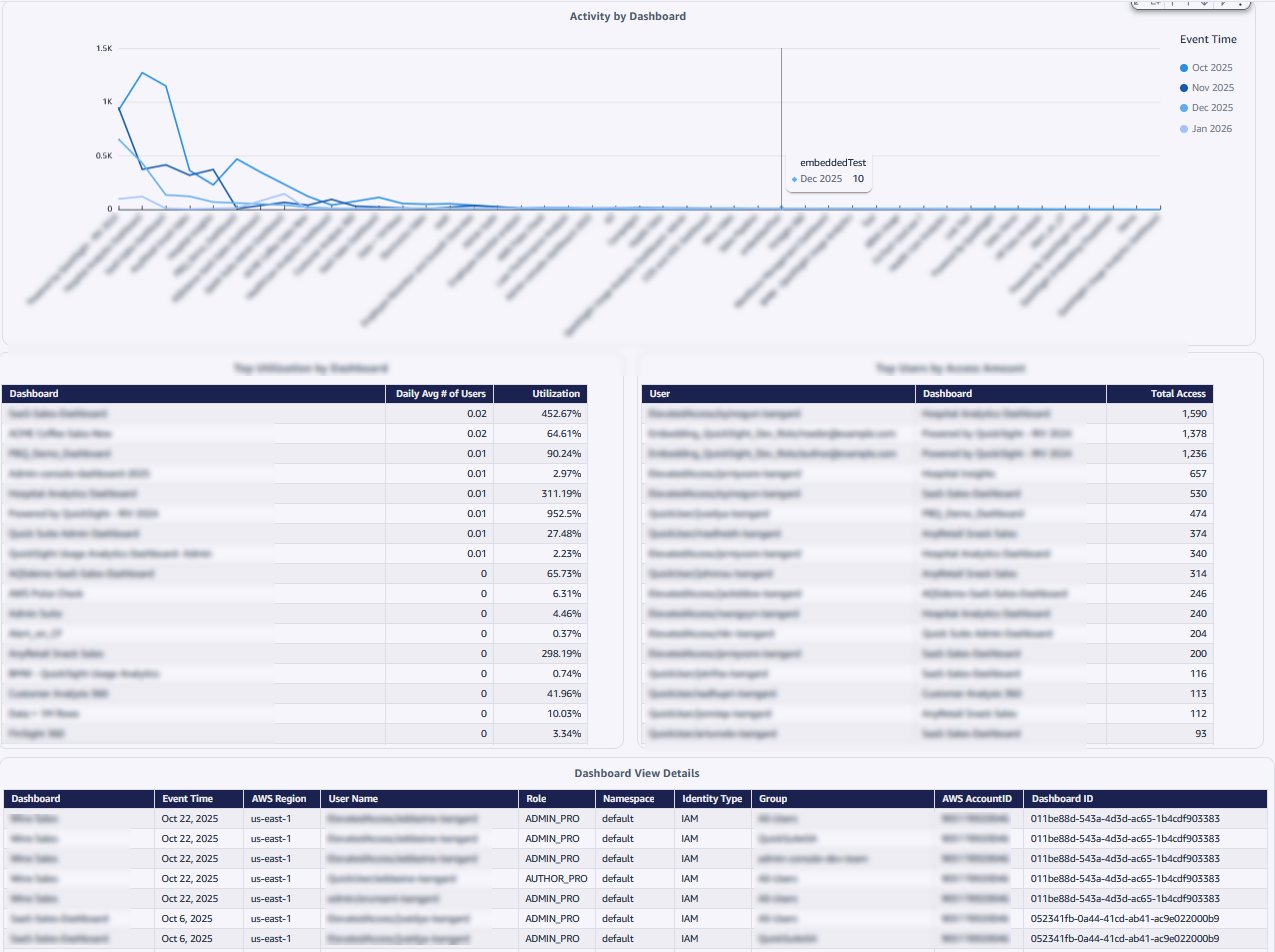Open the down-chevron dropdown on the chart toolbar
This screenshot has height=952, width=1275.
1204,4
